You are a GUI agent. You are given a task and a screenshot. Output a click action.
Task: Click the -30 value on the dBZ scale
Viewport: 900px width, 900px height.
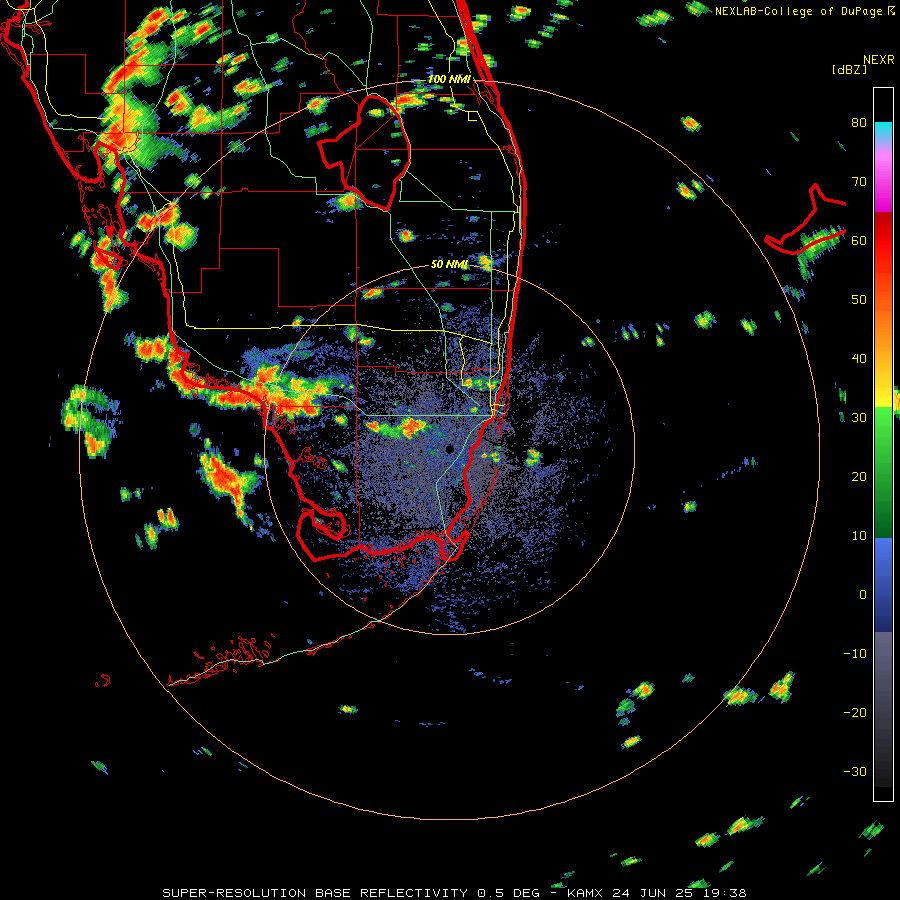pyautogui.click(x=855, y=772)
